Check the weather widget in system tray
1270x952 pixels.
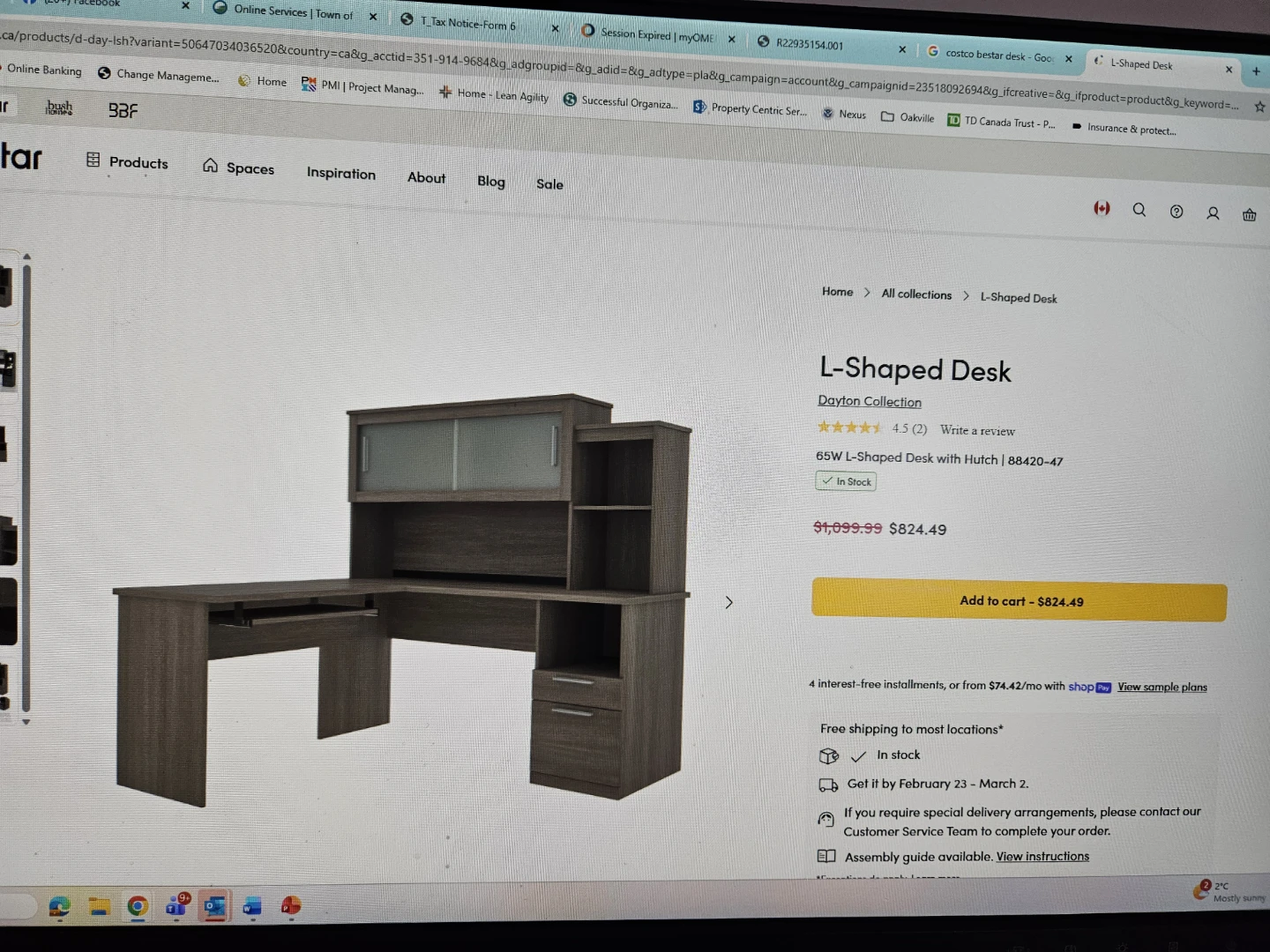coord(1229,891)
